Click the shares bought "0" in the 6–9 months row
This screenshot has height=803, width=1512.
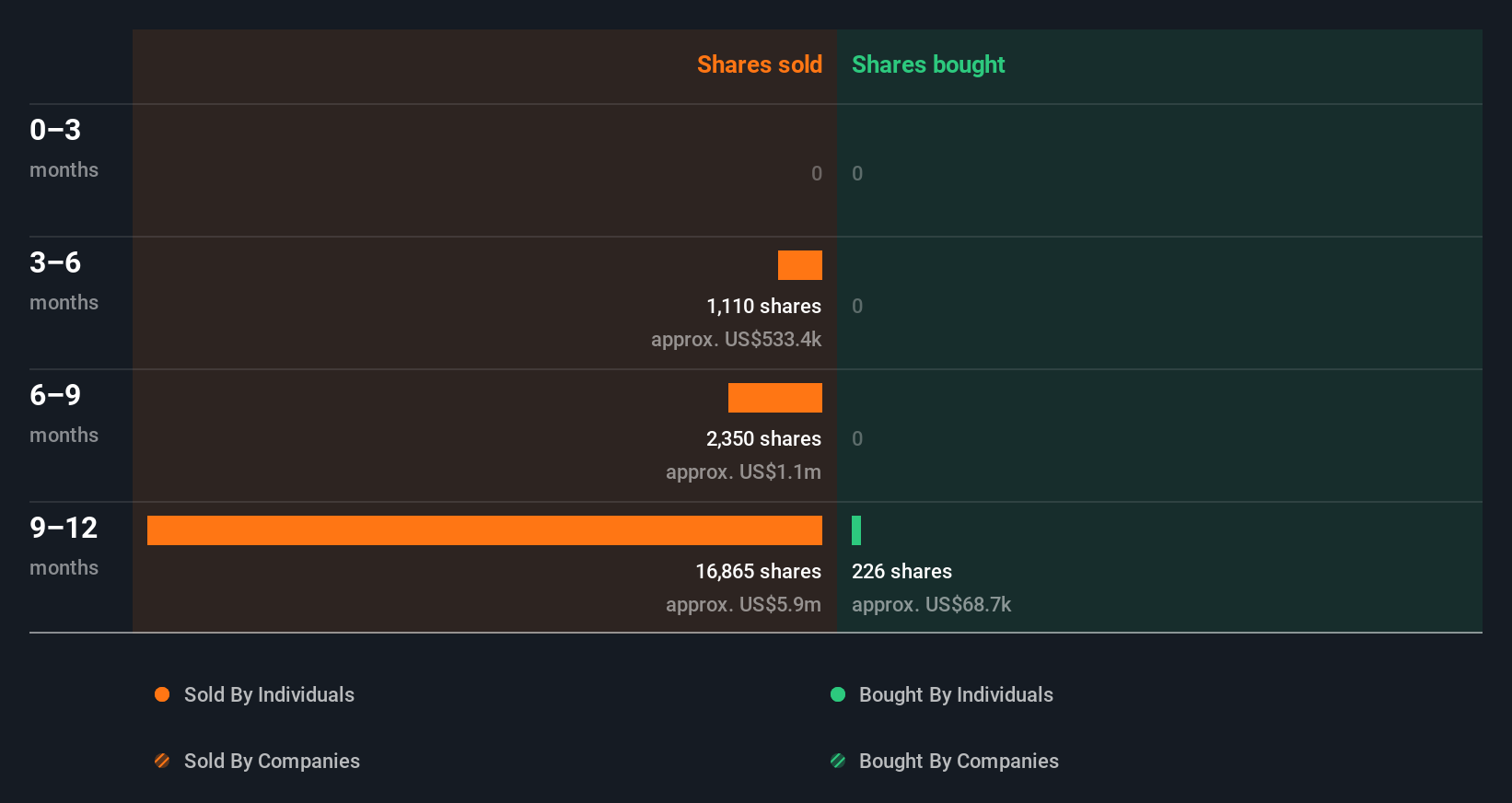857,438
